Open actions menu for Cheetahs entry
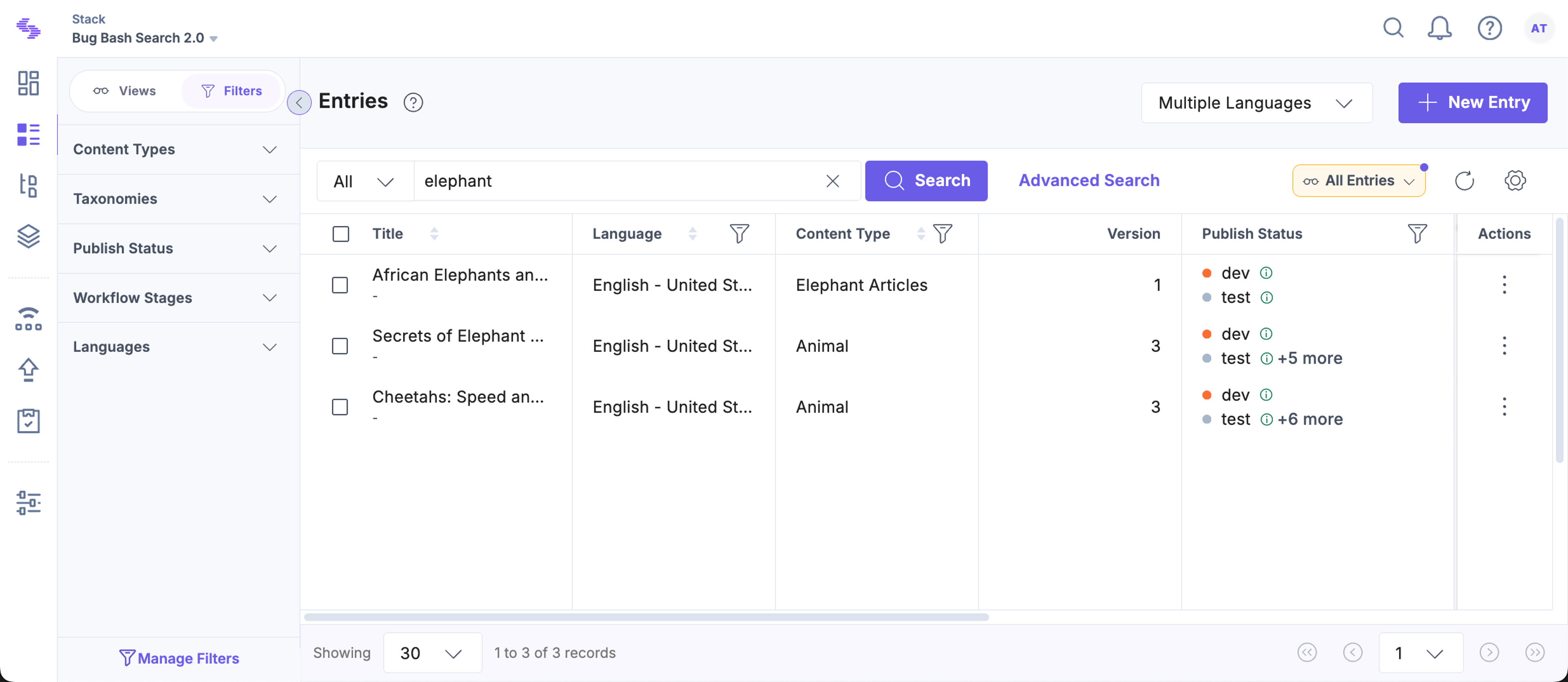 click(x=1504, y=407)
